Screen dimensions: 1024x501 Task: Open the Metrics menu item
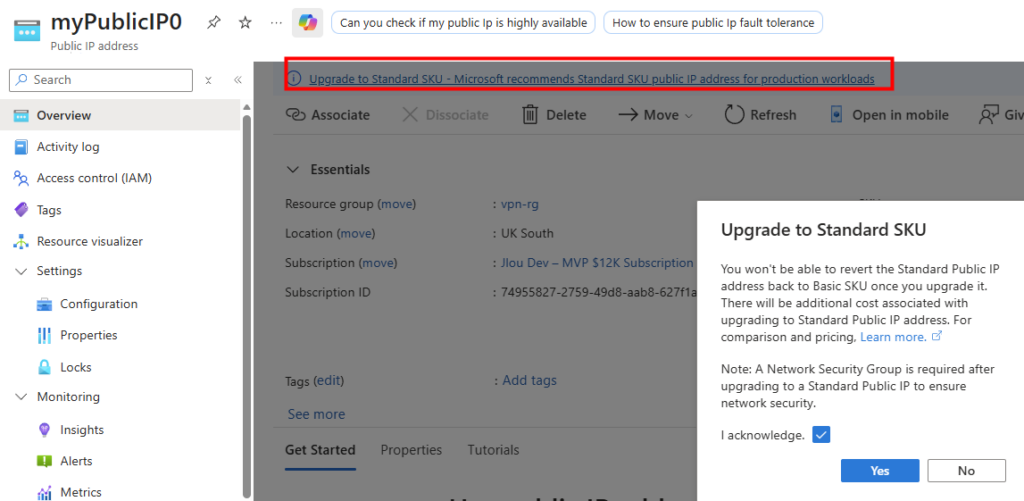(x=120, y=492)
